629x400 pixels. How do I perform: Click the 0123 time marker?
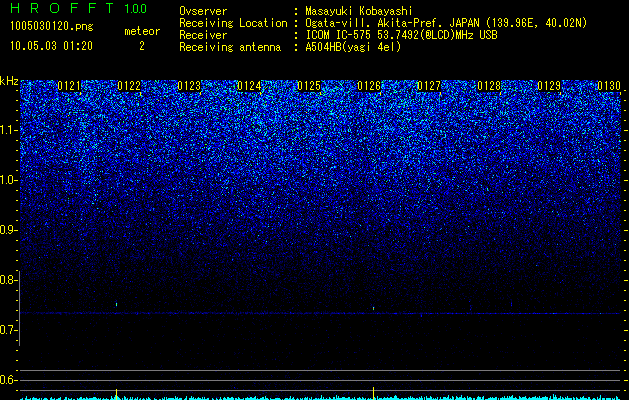click(189, 86)
